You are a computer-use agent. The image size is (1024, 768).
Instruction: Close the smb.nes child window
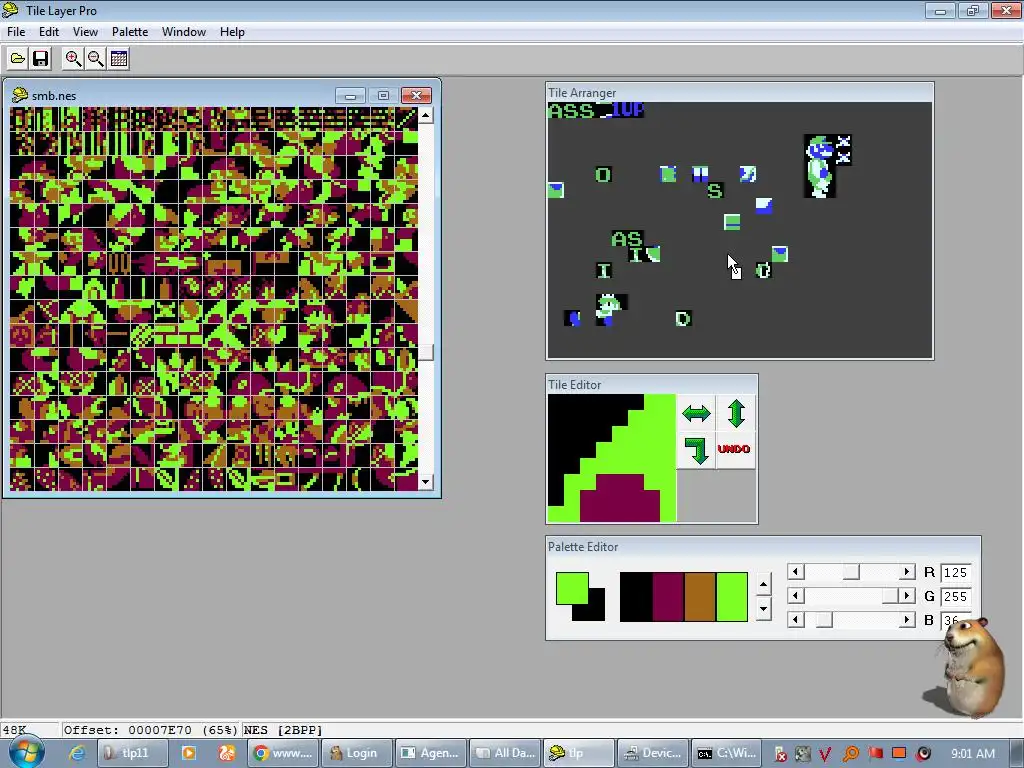(416, 96)
